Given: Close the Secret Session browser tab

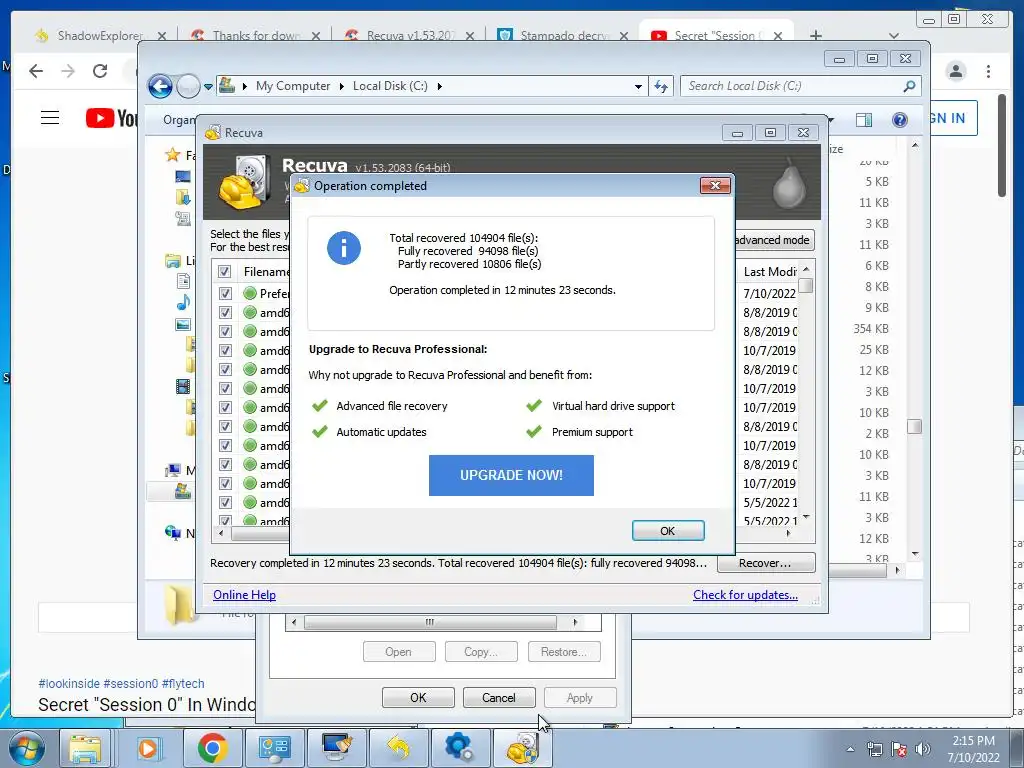Looking at the screenshot, I should pos(778,36).
